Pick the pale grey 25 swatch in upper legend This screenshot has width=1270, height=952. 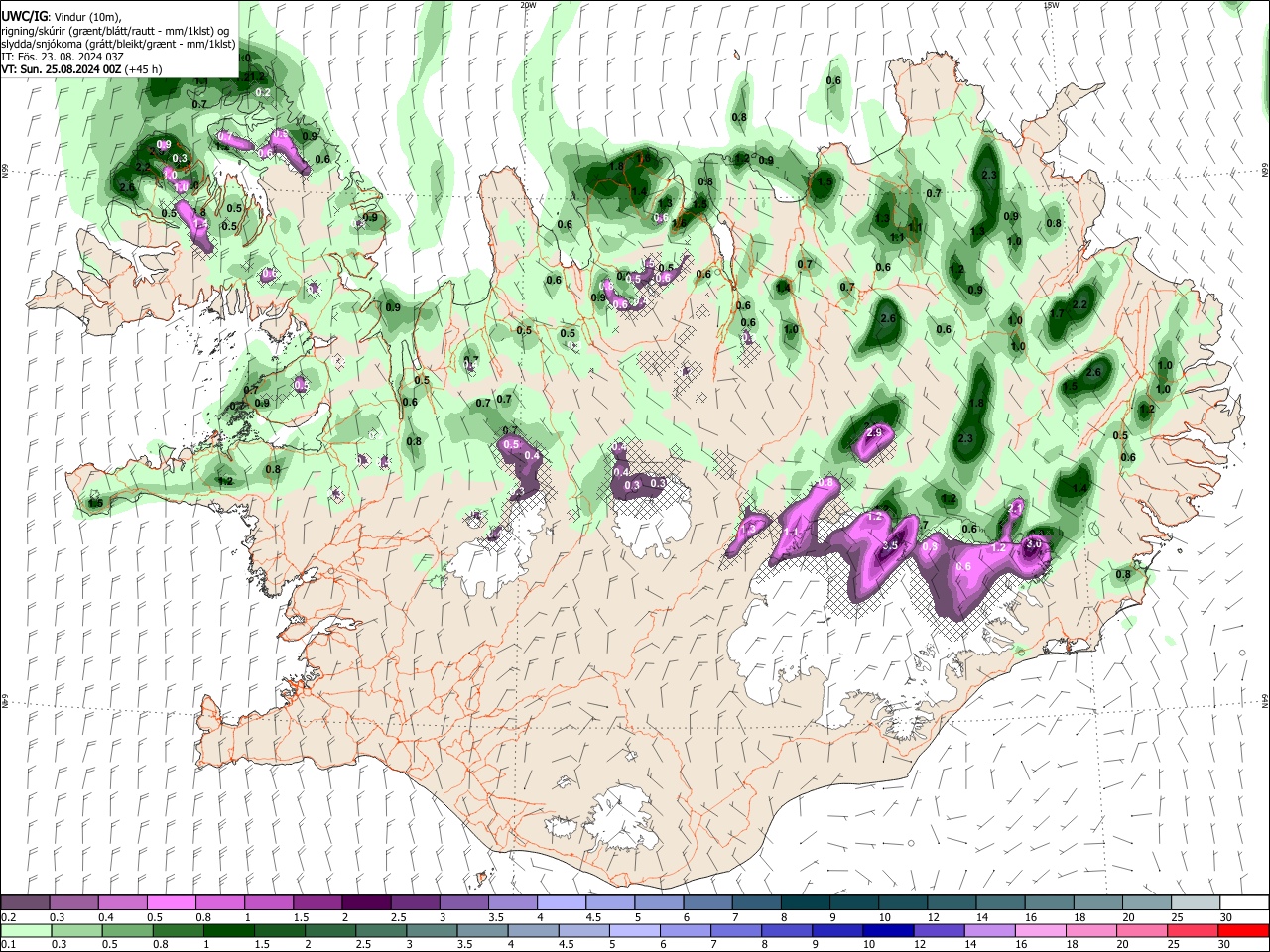(x=1195, y=903)
